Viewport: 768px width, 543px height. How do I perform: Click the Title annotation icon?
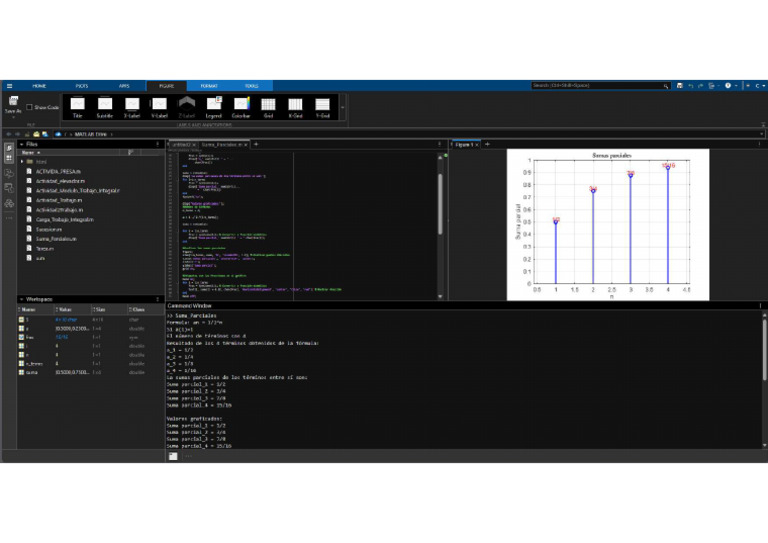pos(77,105)
